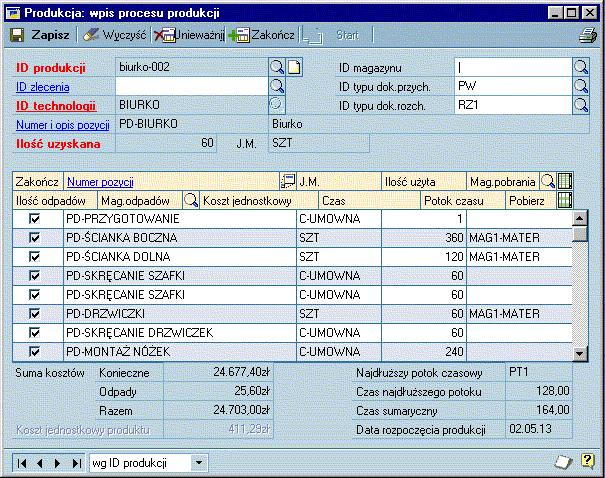
Task: Click into the ID zlecenia input field
Action: pyautogui.click(x=192, y=86)
